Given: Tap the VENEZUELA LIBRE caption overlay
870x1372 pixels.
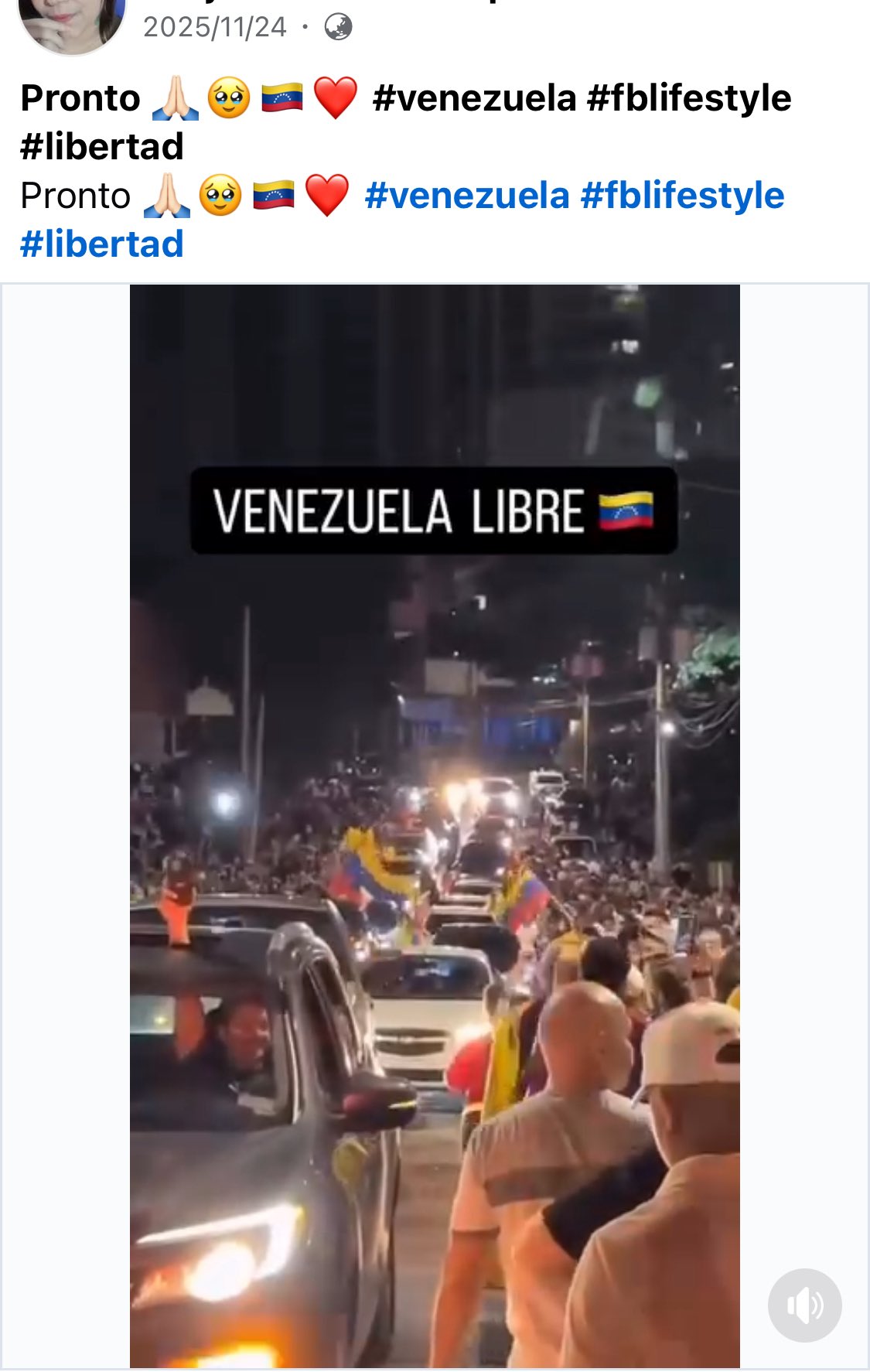Looking at the screenshot, I should [434, 510].
